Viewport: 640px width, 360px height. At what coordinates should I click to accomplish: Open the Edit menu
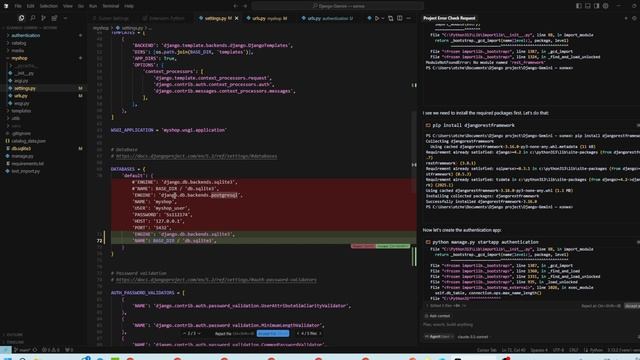31,6
